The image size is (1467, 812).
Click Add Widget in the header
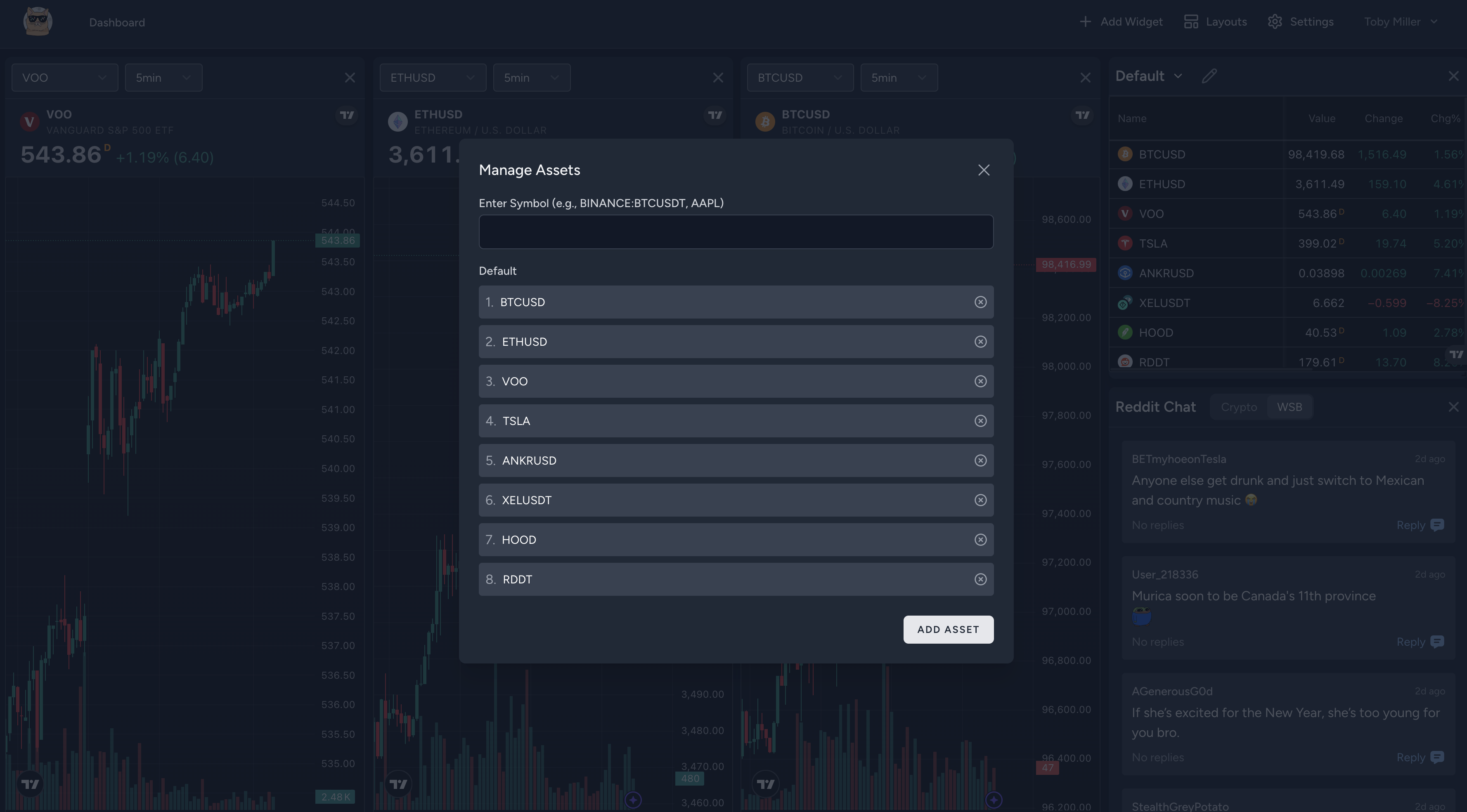click(1121, 21)
